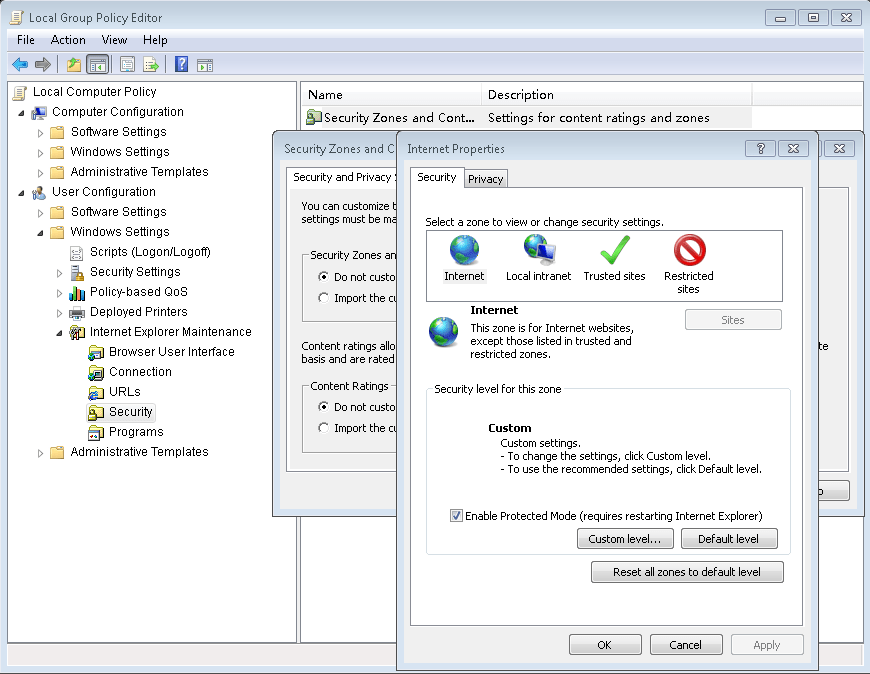Click the 'Settings for content ratings and zones' description
This screenshot has width=870, height=674.
pos(599,118)
